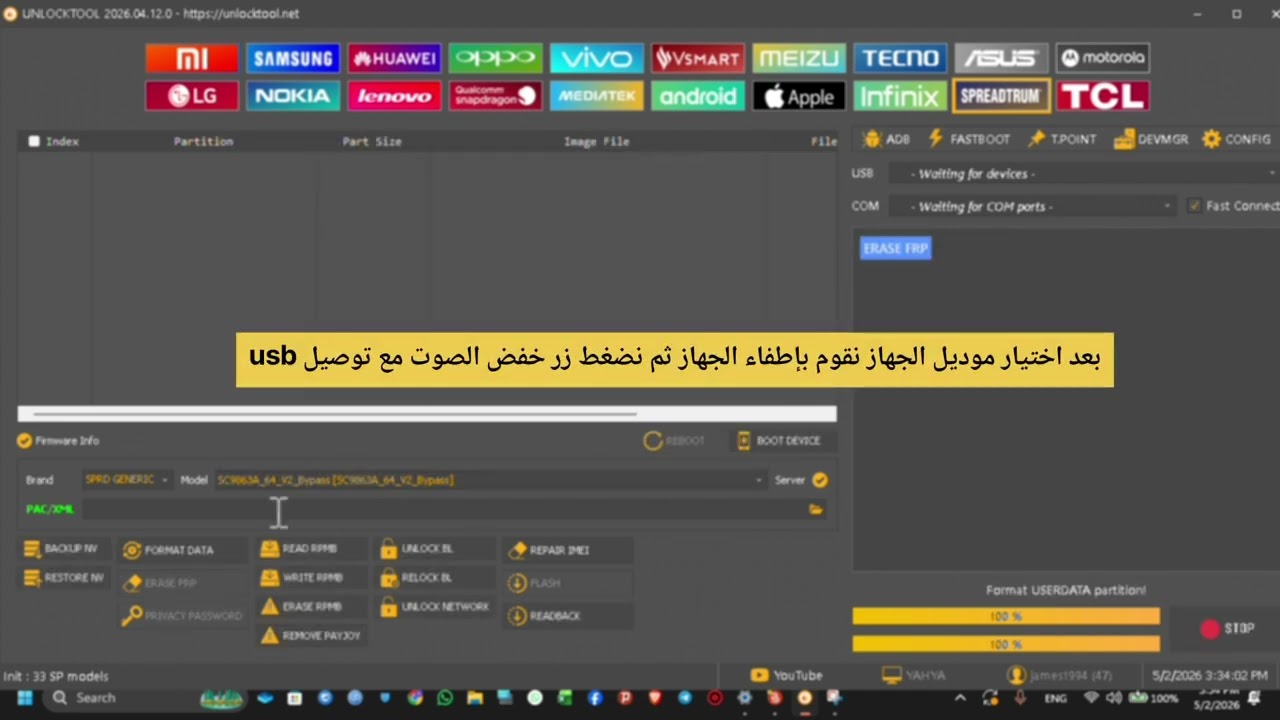1280x720 pixels.
Task: Click the lower 100% progress bar
Action: tap(1006, 644)
